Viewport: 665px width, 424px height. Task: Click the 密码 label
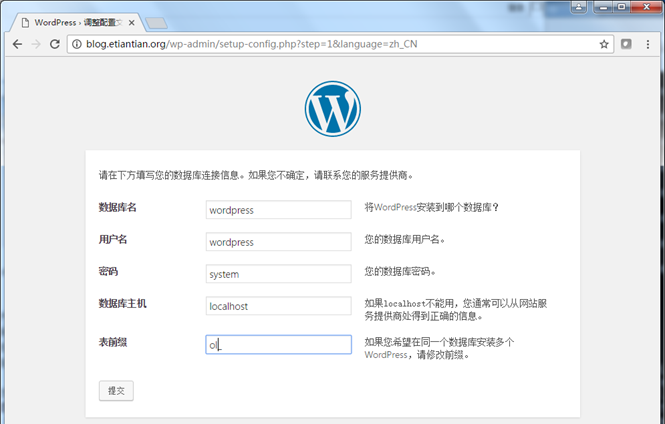click(x=108, y=271)
